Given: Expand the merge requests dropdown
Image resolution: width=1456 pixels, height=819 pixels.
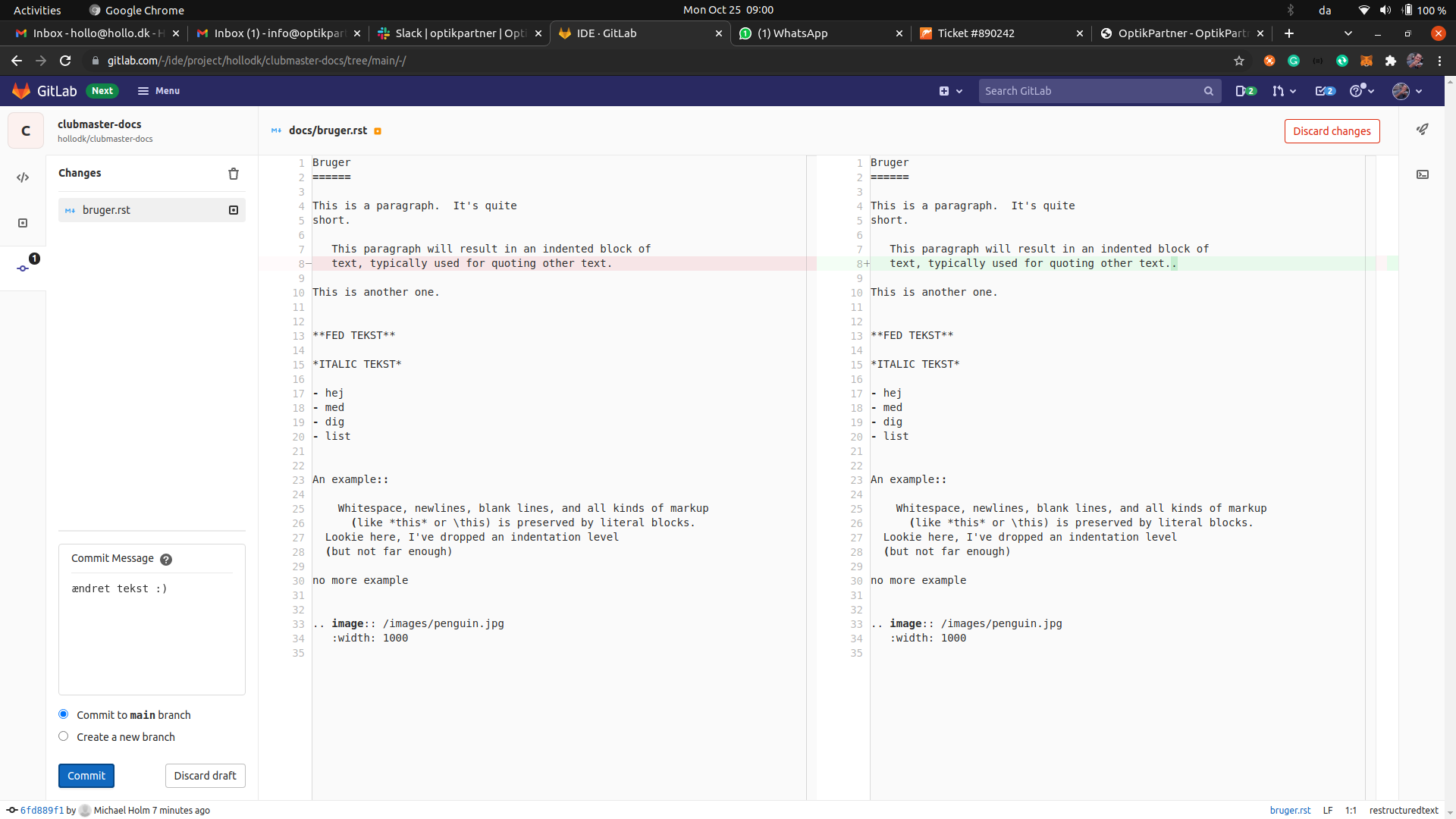Looking at the screenshot, I should point(1284,91).
